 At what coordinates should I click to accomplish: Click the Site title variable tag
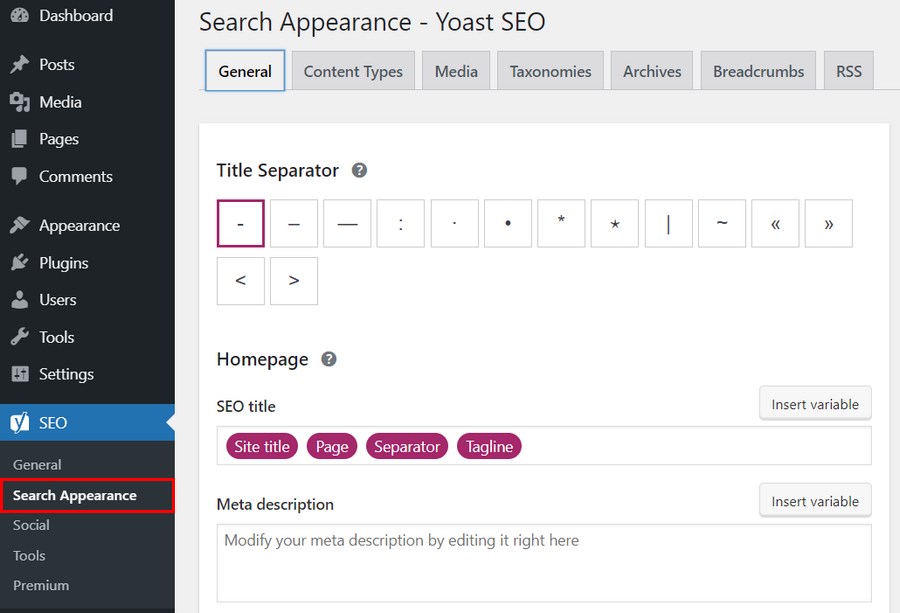tap(262, 446)
